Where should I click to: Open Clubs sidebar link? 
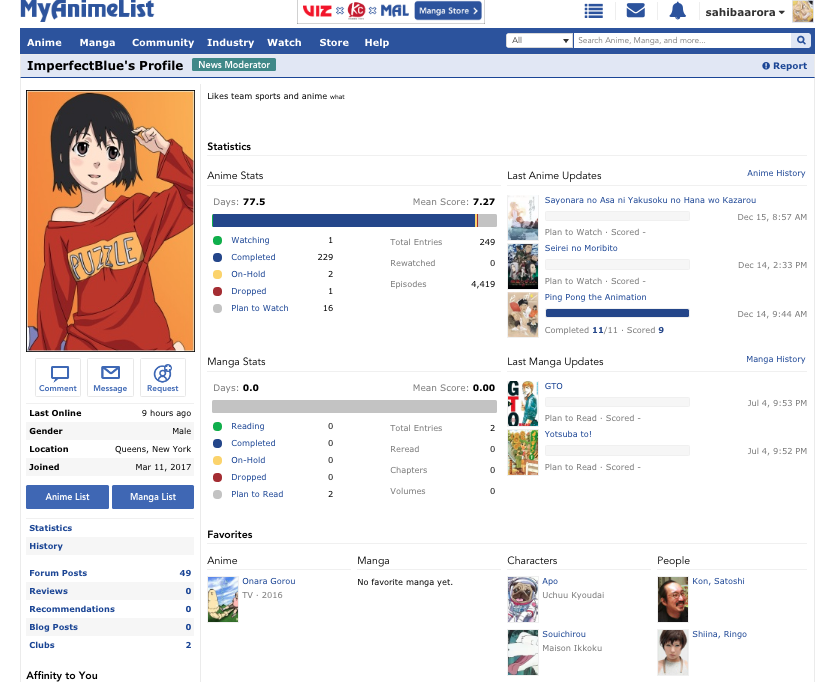[x=42, y=645]
